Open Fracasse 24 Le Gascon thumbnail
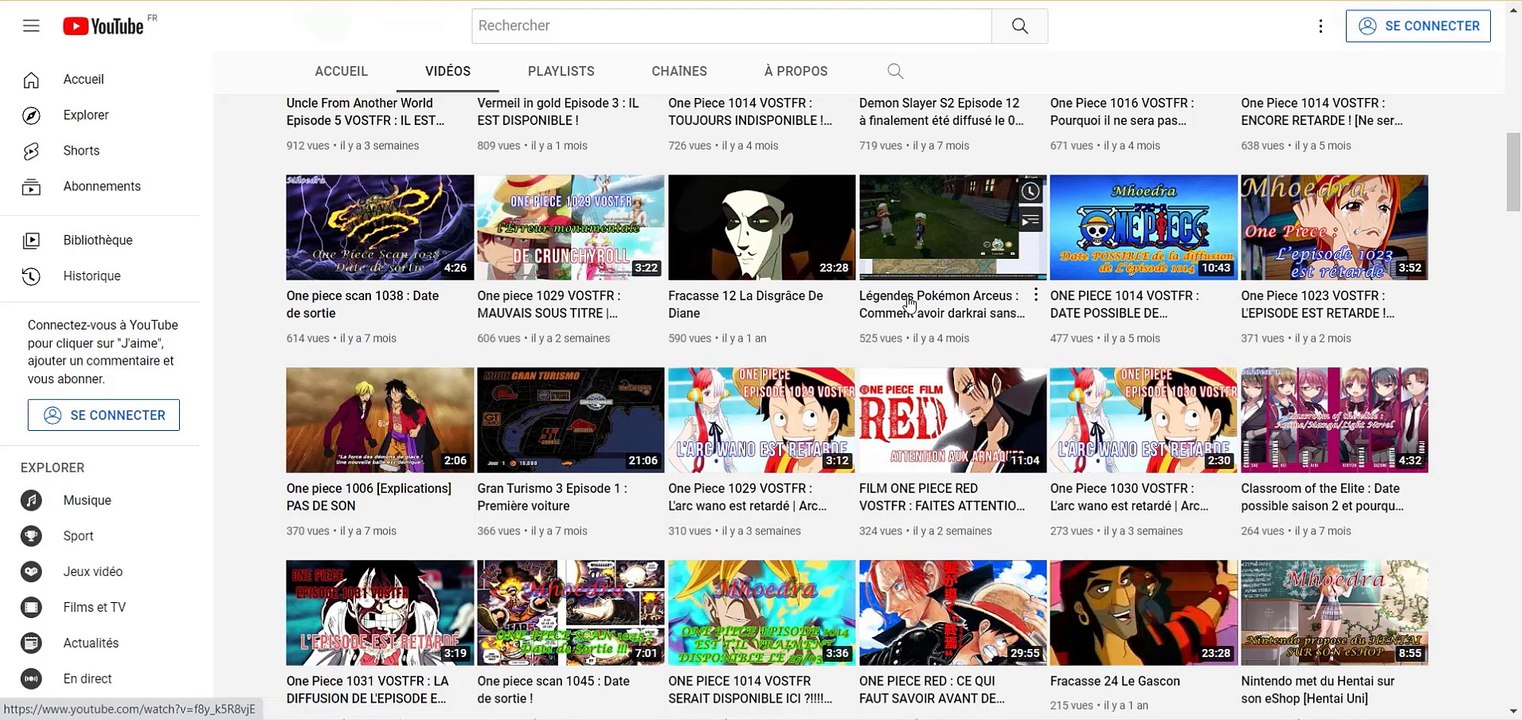 pyautogui.click(x=1144, y=613)
